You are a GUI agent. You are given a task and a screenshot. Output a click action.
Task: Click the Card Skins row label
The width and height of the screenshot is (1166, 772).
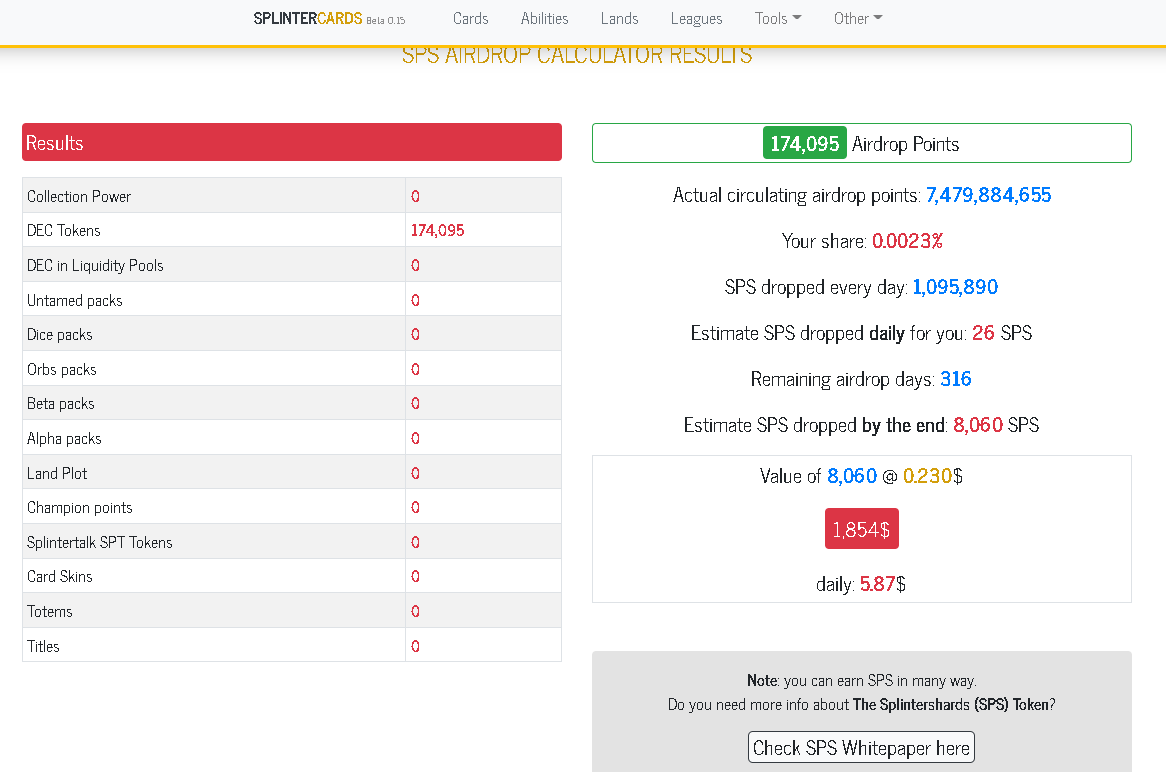point(59,577)
